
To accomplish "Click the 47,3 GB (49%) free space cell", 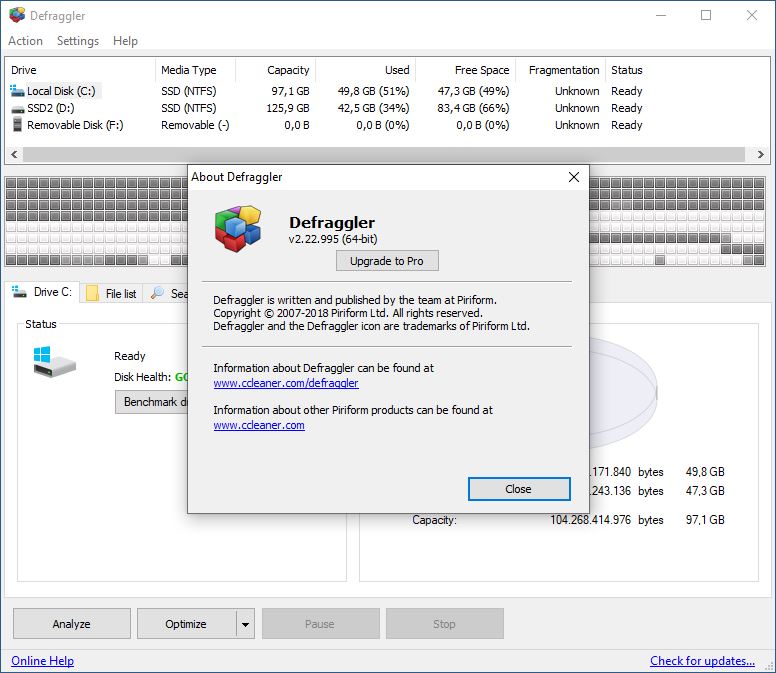I will click(474, 91).
